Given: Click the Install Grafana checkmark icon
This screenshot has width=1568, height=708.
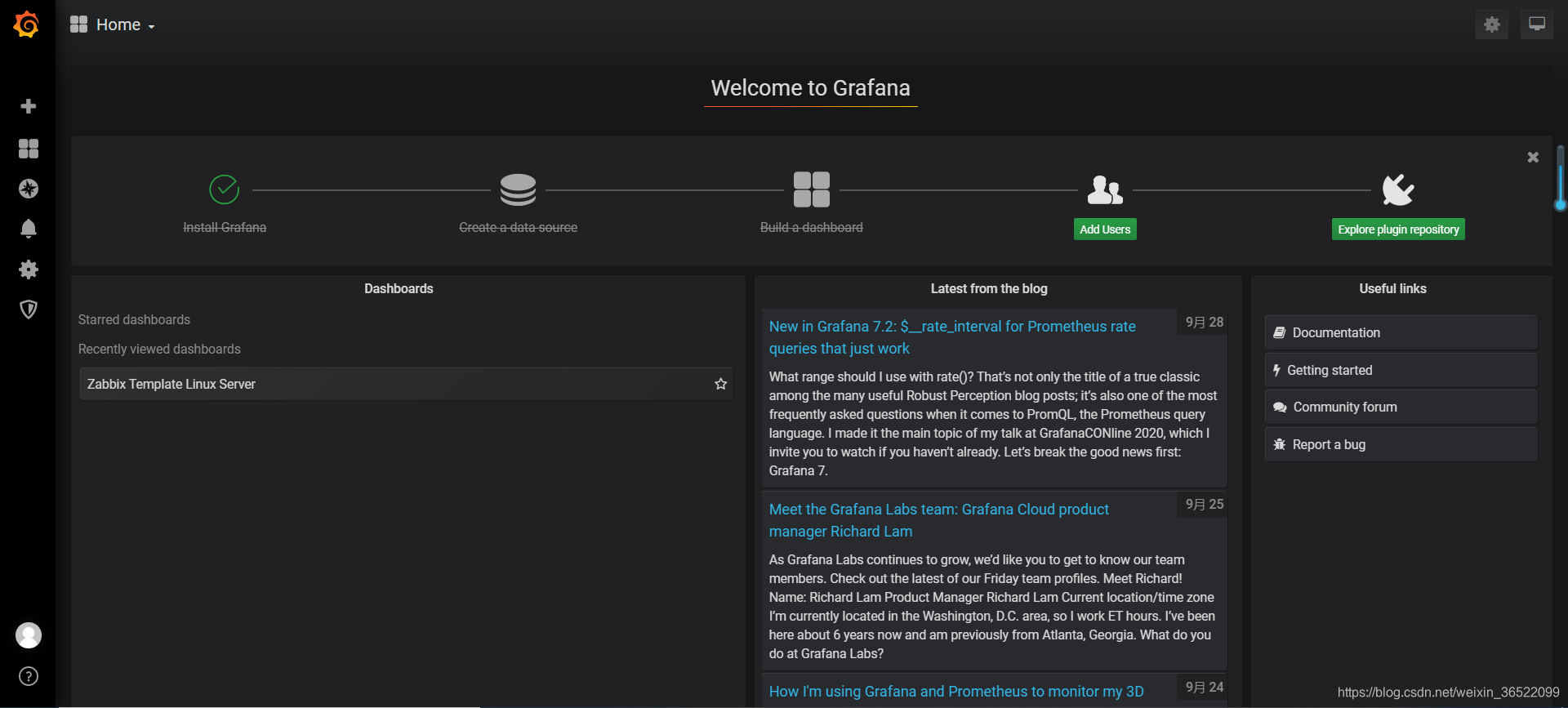Looking at the screenshot, I should (225, 189).
